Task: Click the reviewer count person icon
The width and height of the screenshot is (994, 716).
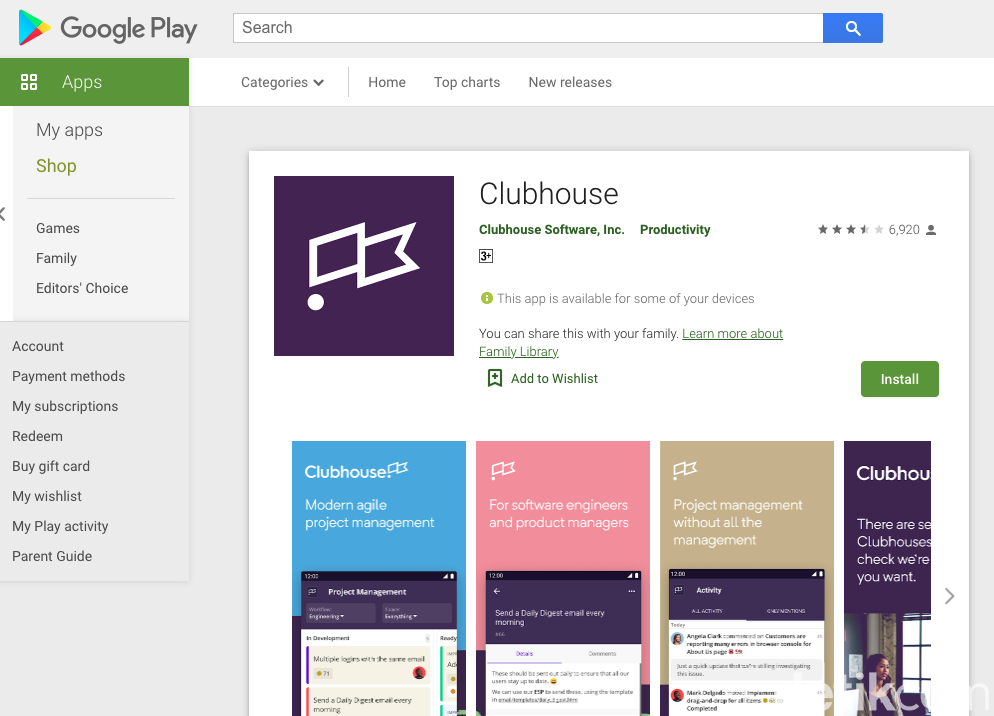Action: [x=931, y=230]
